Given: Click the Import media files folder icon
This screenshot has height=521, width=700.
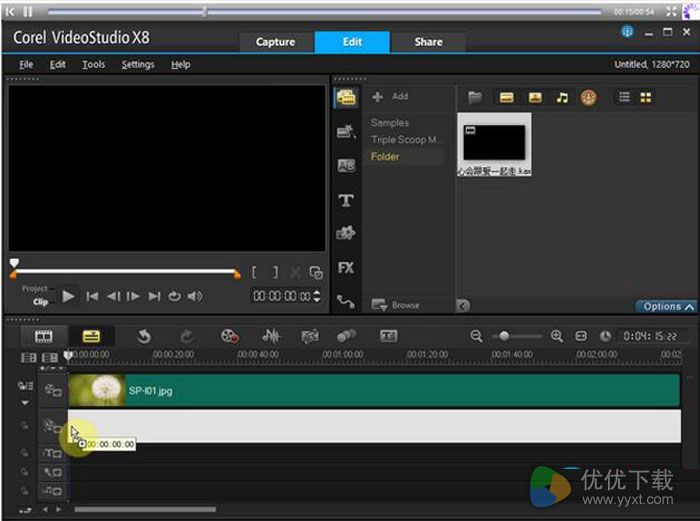Looking at the screenshot, I should coord(475,97).
